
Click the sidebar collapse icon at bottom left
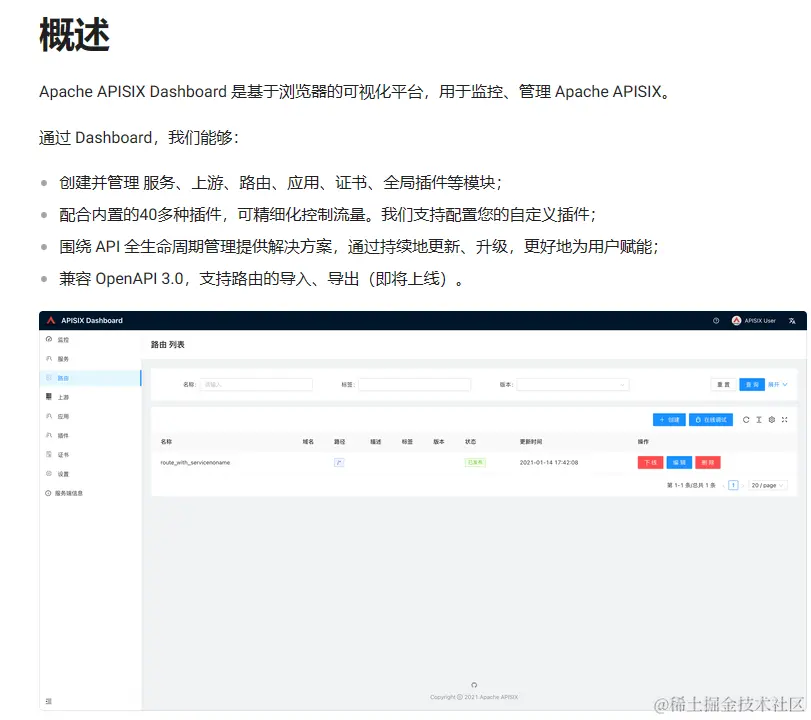point(49,701)
